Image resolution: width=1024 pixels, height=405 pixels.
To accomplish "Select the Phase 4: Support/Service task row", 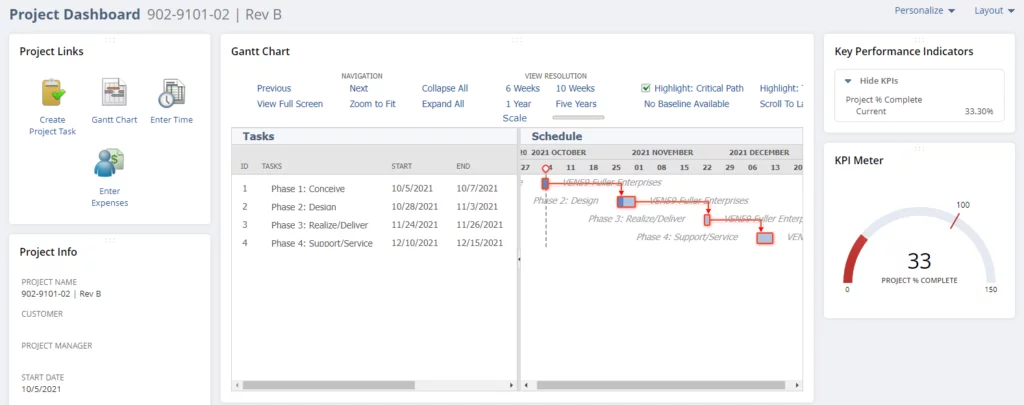I will 374,244.
